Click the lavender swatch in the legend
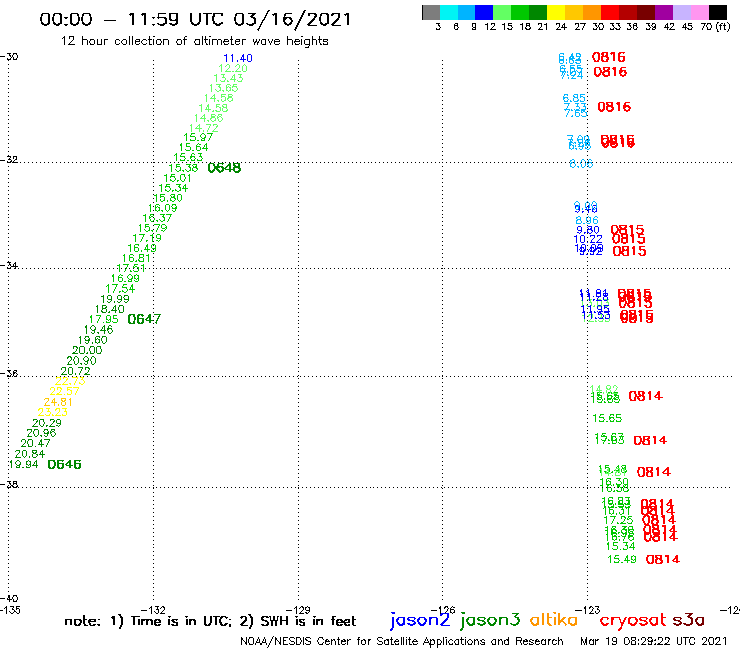 point(681,12)
